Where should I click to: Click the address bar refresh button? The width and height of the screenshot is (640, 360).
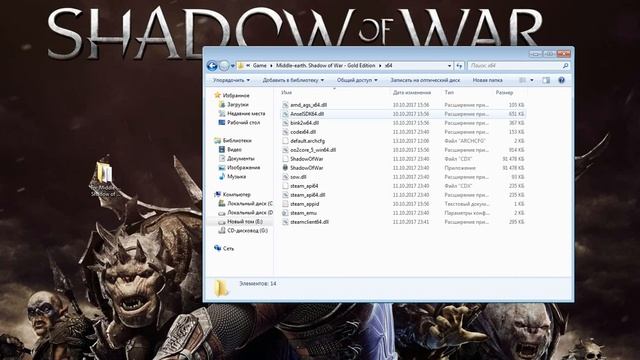(x=459, y=66)
